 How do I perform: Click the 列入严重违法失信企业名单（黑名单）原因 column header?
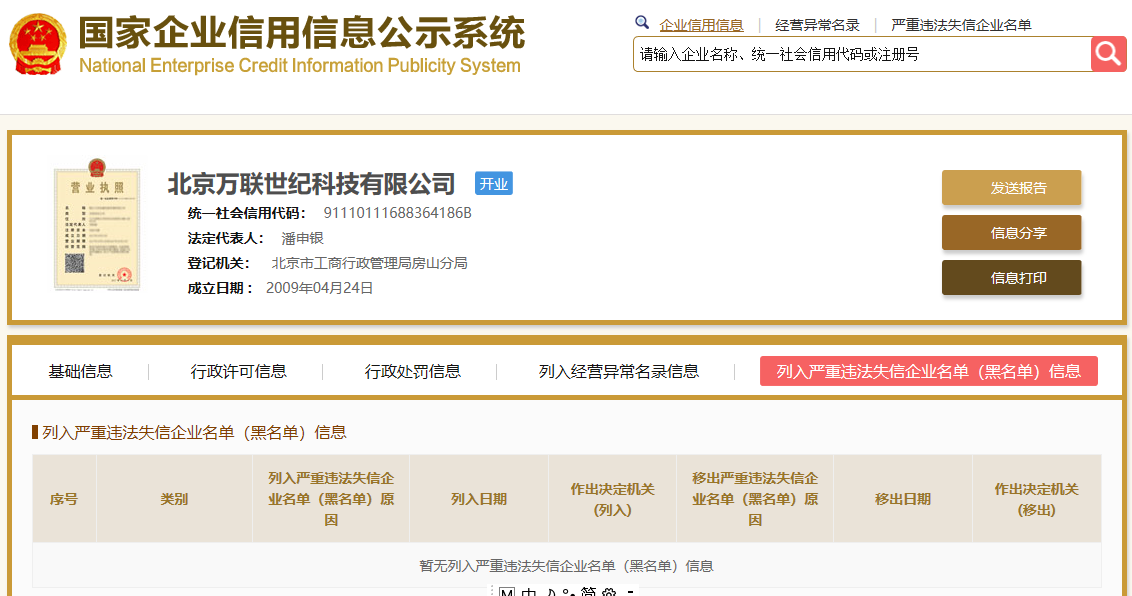click(331, 499)
